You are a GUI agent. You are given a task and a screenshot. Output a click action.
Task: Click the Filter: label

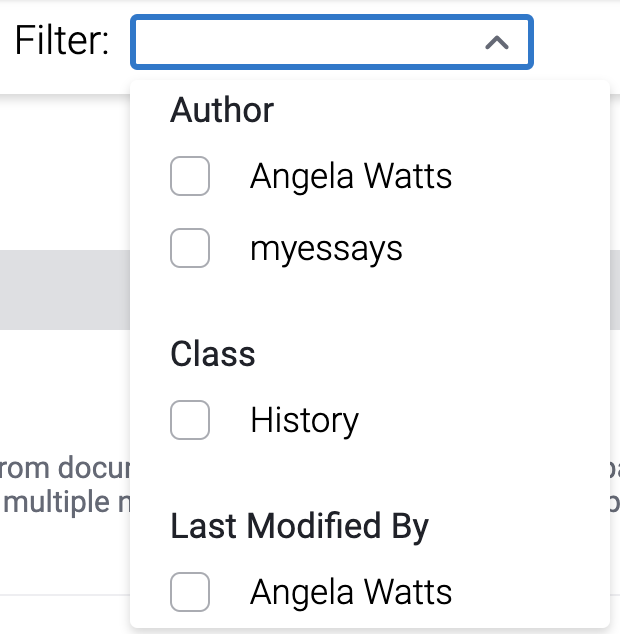pyautogui.click(x=62, y=40)
